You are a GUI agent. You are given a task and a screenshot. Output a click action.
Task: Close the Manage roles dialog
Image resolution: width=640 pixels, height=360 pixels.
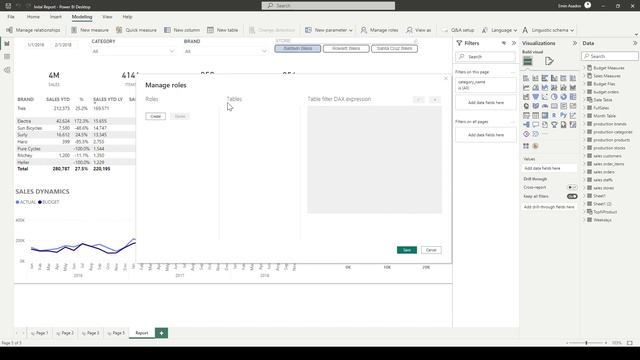pyautogui.click(x=446, y=78)
